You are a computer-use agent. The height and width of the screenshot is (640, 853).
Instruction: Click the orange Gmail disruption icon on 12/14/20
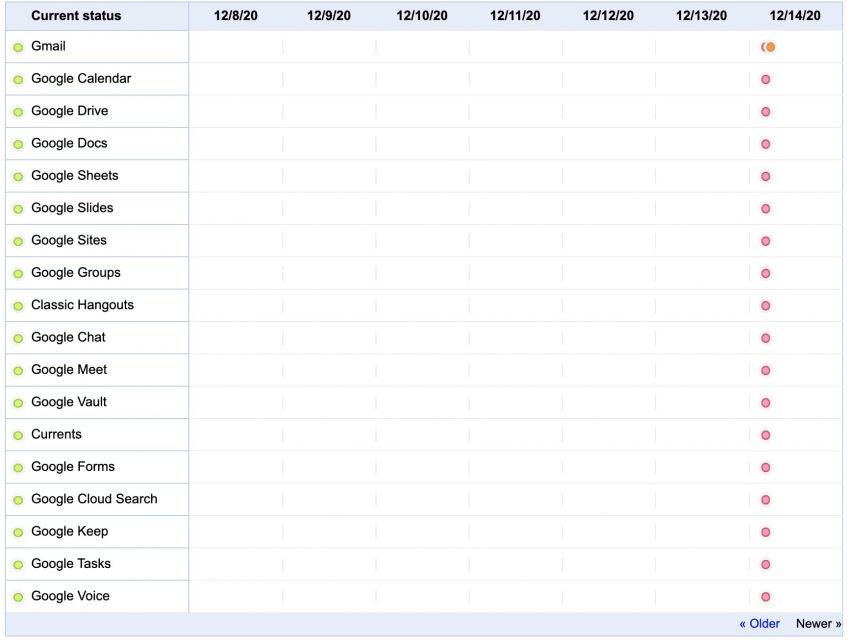pyautogui.click(x=769, y=47)
